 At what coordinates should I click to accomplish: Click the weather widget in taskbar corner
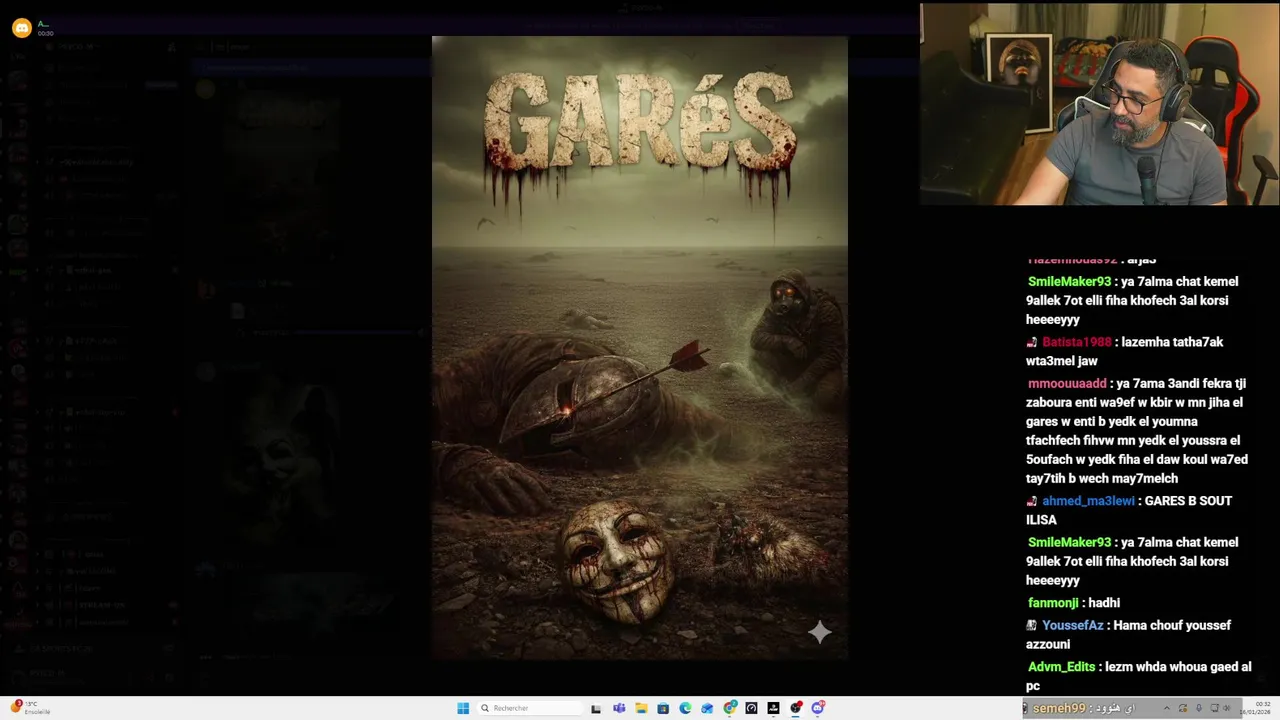[30, 707]
